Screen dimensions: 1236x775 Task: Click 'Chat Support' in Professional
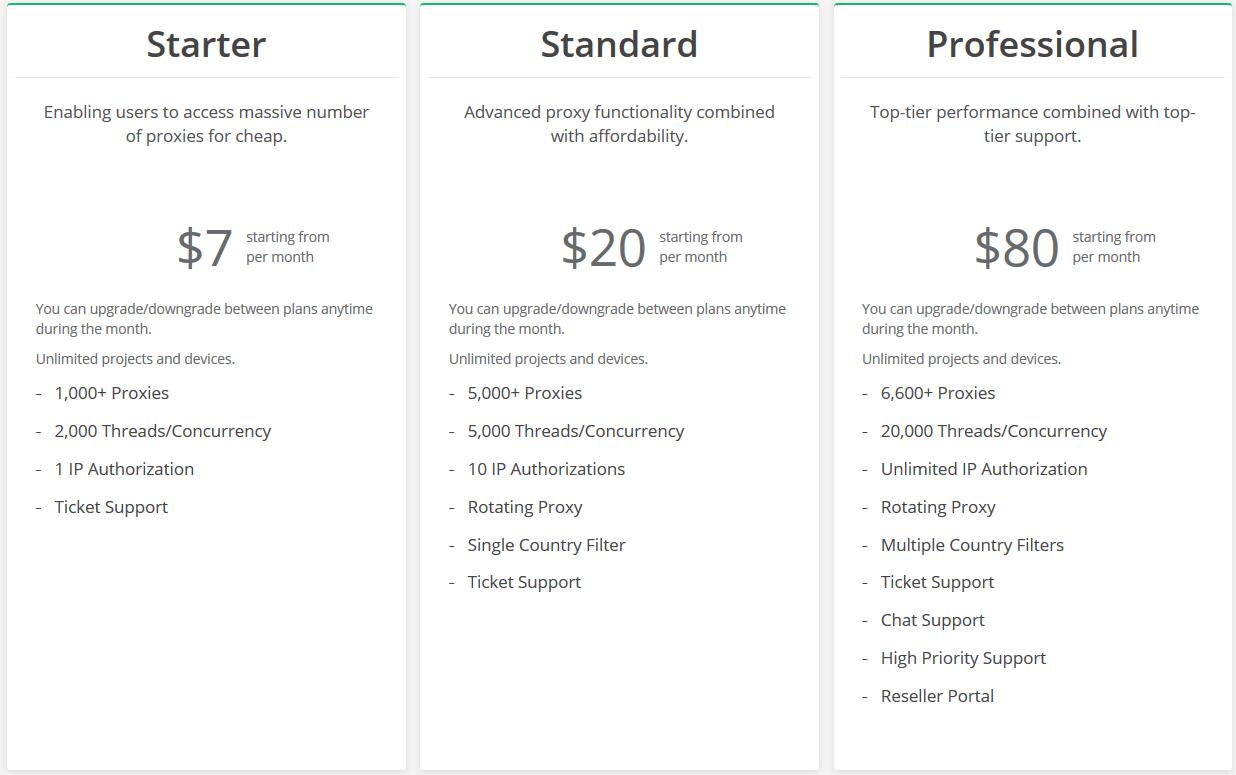coord(933,620)
